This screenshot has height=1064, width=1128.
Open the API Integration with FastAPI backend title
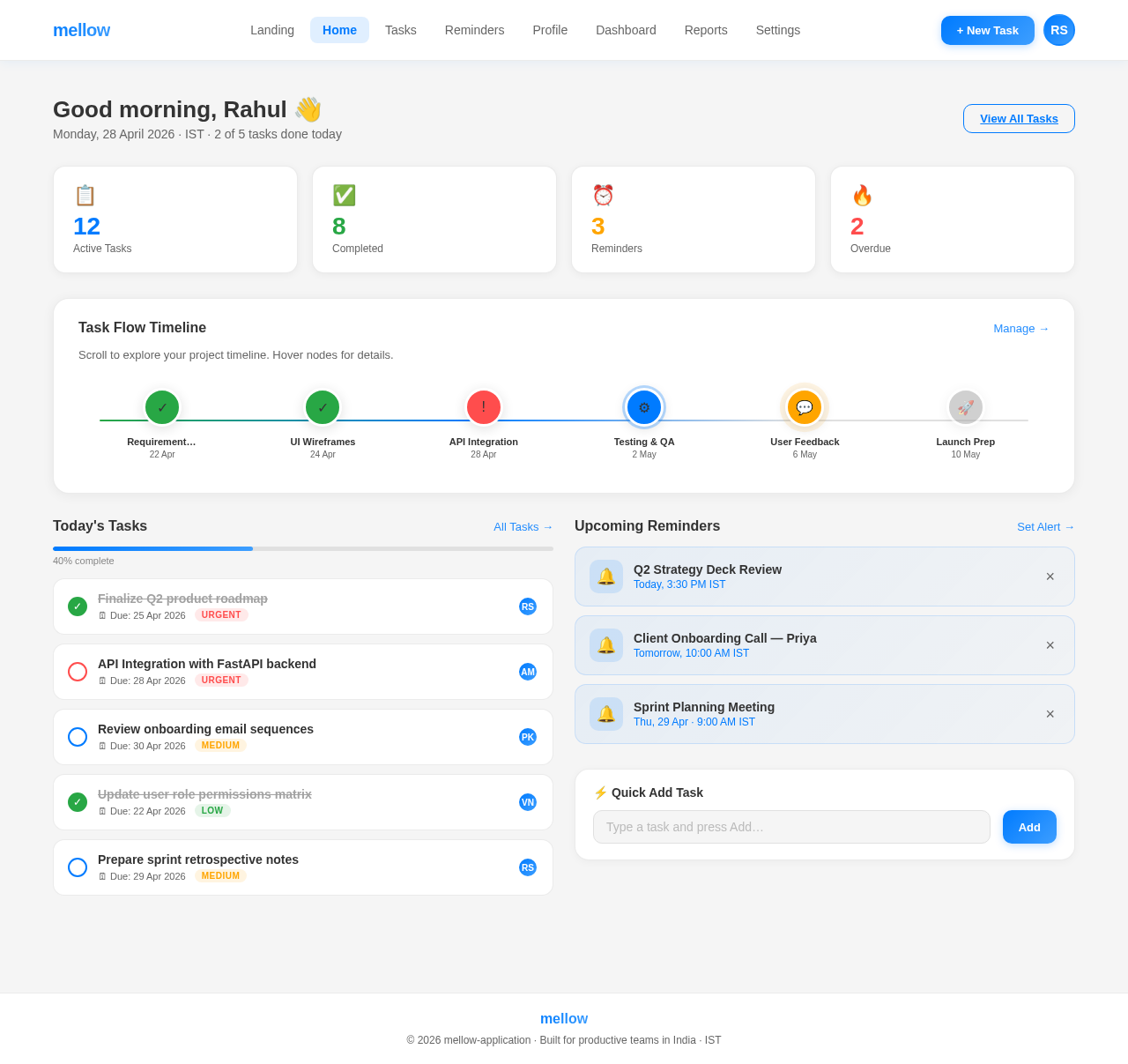(x=207, y=664)
